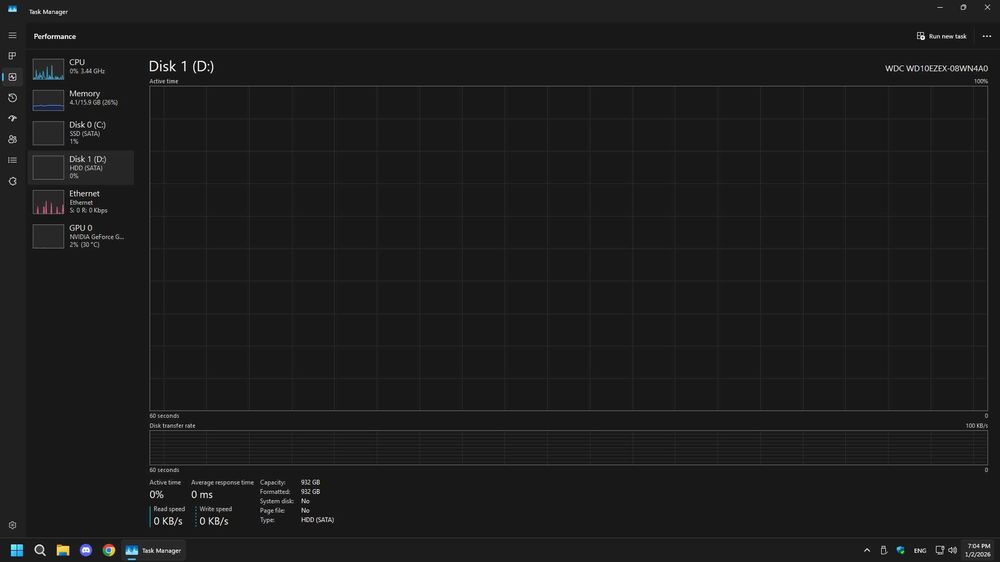This screenshot has height=562, width=1000.
Task: Click the CPU mini graph thumbnail
Action: coord(48,69)
